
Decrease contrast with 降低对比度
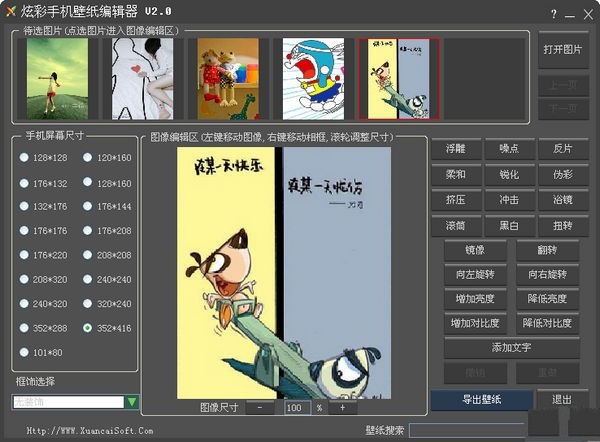(547, 323)
